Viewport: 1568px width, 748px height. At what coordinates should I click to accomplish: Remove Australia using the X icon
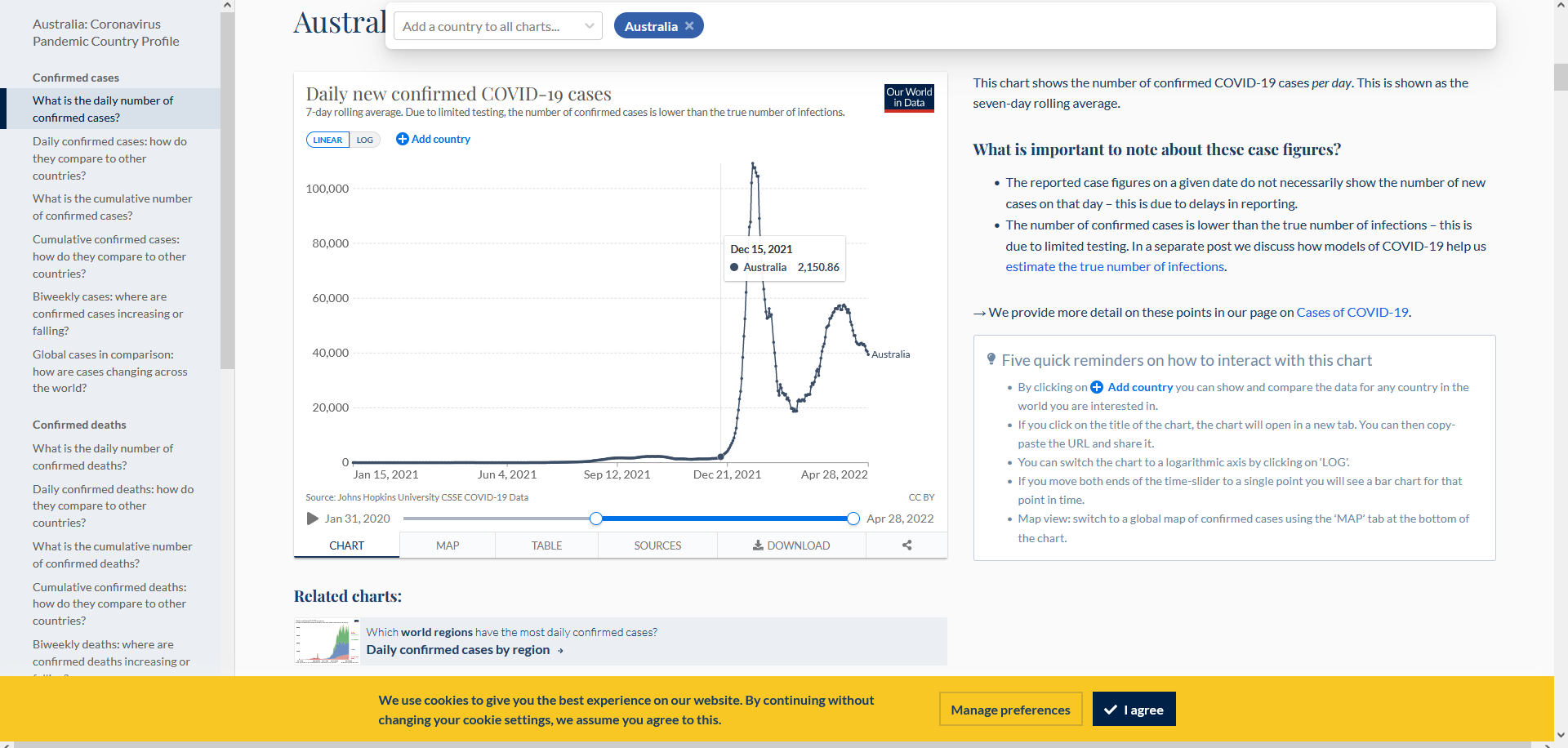point(689,26)
